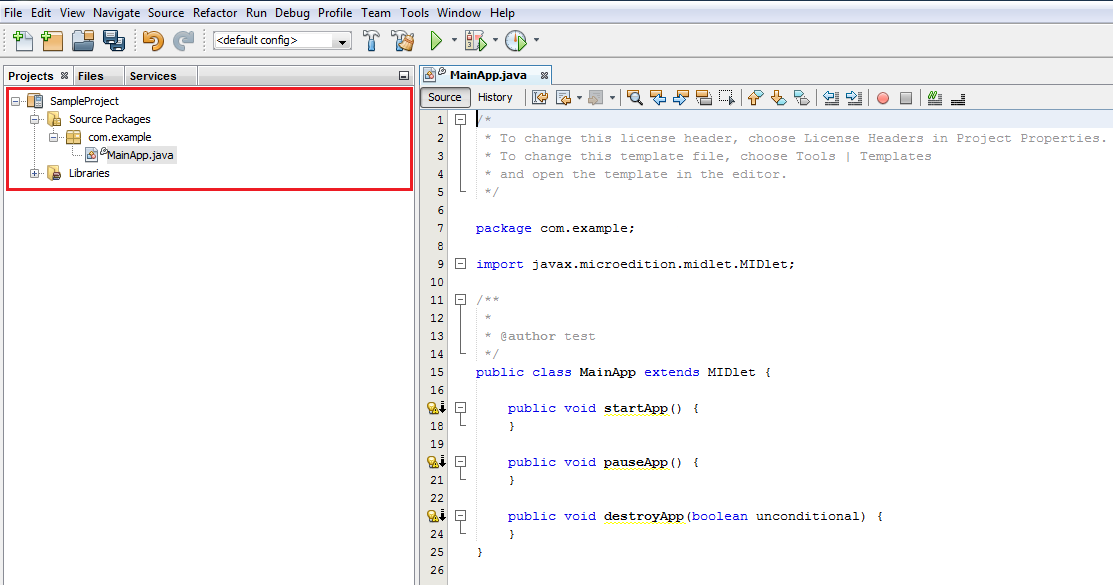
Task: Click the Uncomment lines icon
Action: [x=958, y=98]
